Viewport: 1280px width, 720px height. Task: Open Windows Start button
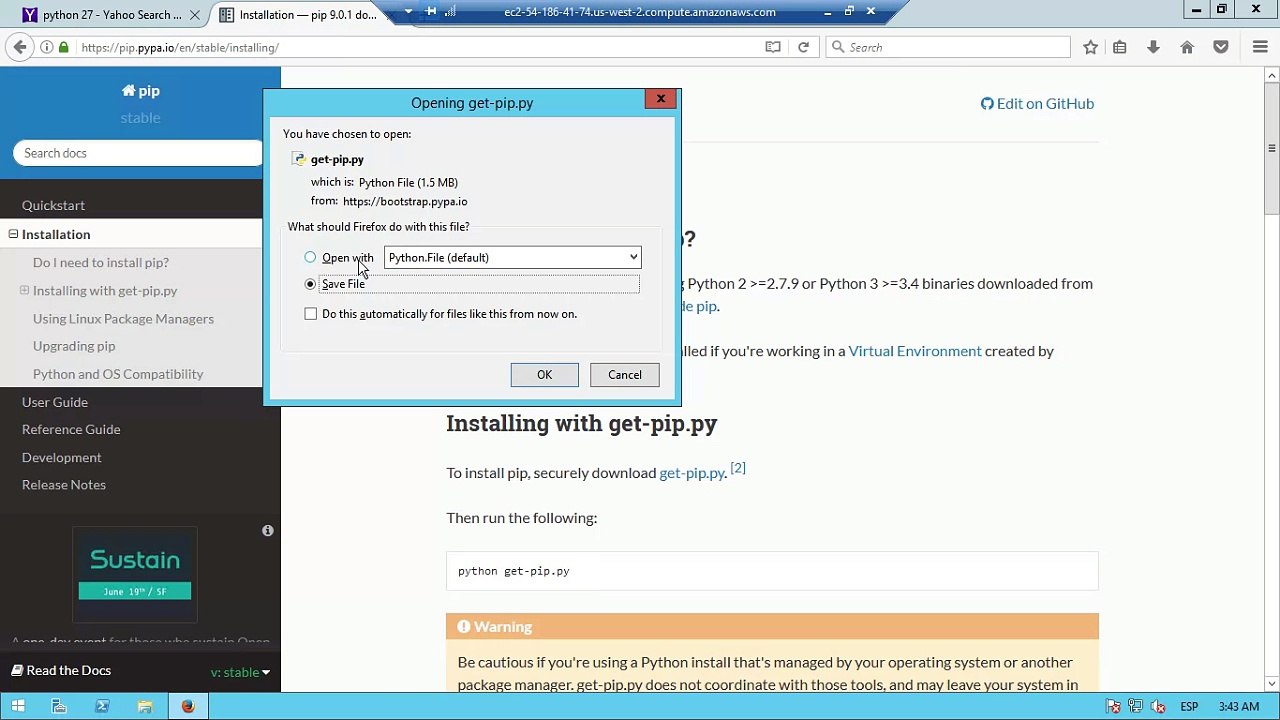pos(18,706)
